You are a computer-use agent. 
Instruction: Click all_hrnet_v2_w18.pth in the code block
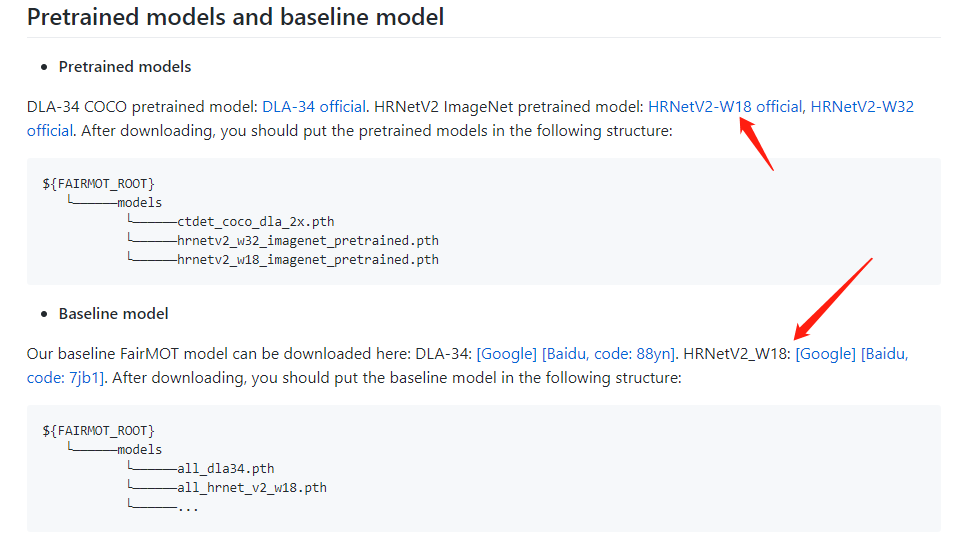click(251, 488)
